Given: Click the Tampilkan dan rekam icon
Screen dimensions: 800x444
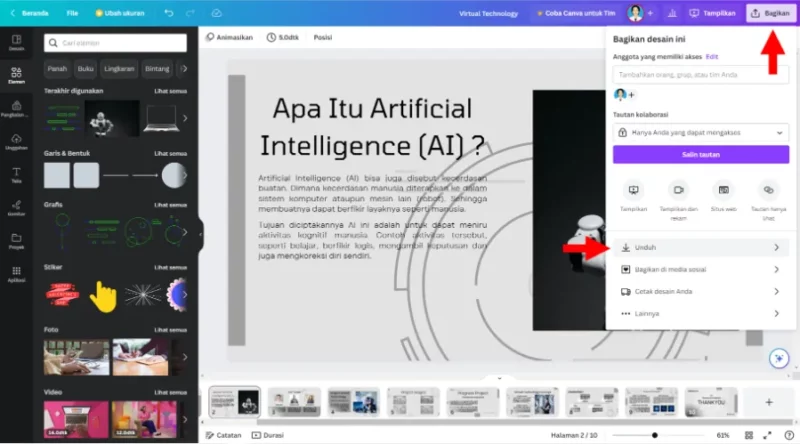Looking at the screenshot, I should click(x=679, y=190).
